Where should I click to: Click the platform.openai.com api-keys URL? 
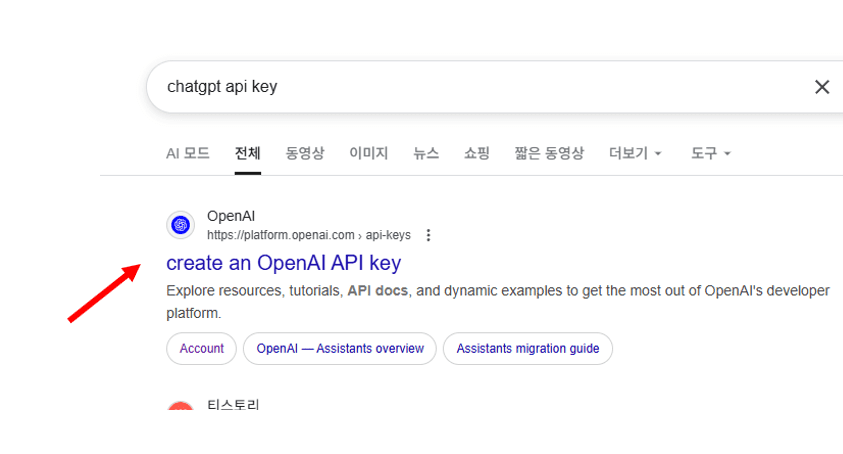click(x=309, y=235)
